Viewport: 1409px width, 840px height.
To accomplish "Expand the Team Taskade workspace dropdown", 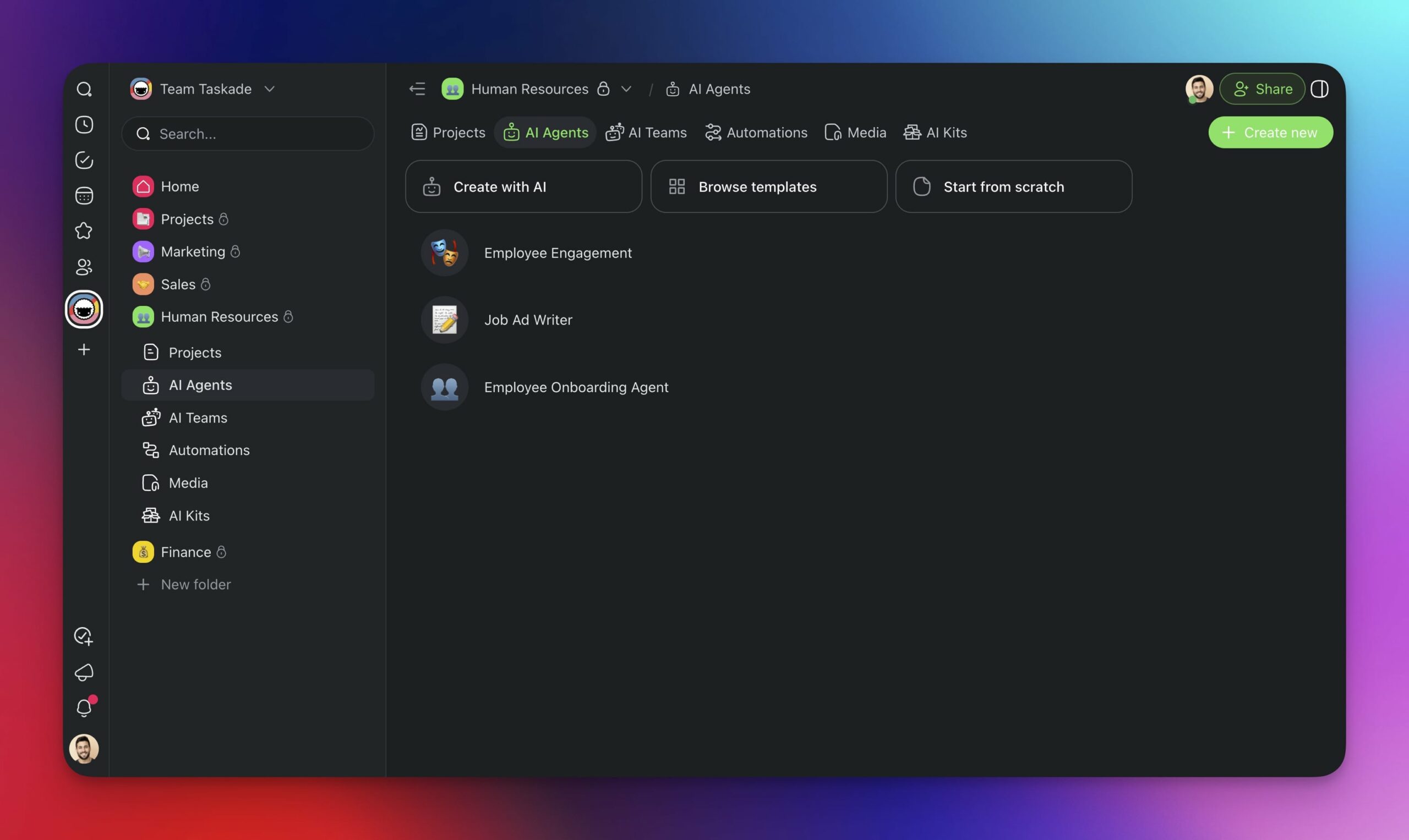I will pyautogui.click(x=270, y=89).
